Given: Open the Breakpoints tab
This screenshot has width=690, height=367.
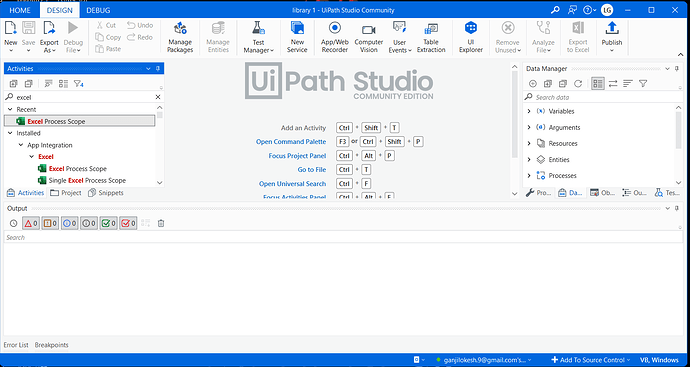Looking at the screenshot, I should click(51, 345).
